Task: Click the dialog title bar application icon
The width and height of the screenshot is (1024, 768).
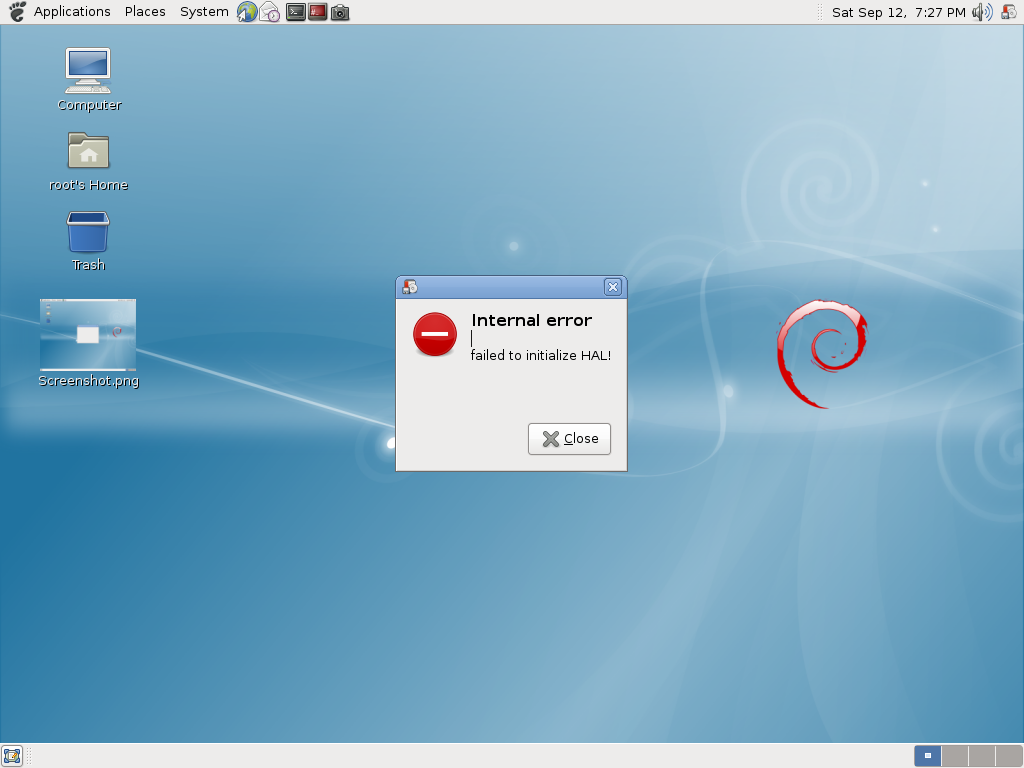Action: tap(410, 287)
